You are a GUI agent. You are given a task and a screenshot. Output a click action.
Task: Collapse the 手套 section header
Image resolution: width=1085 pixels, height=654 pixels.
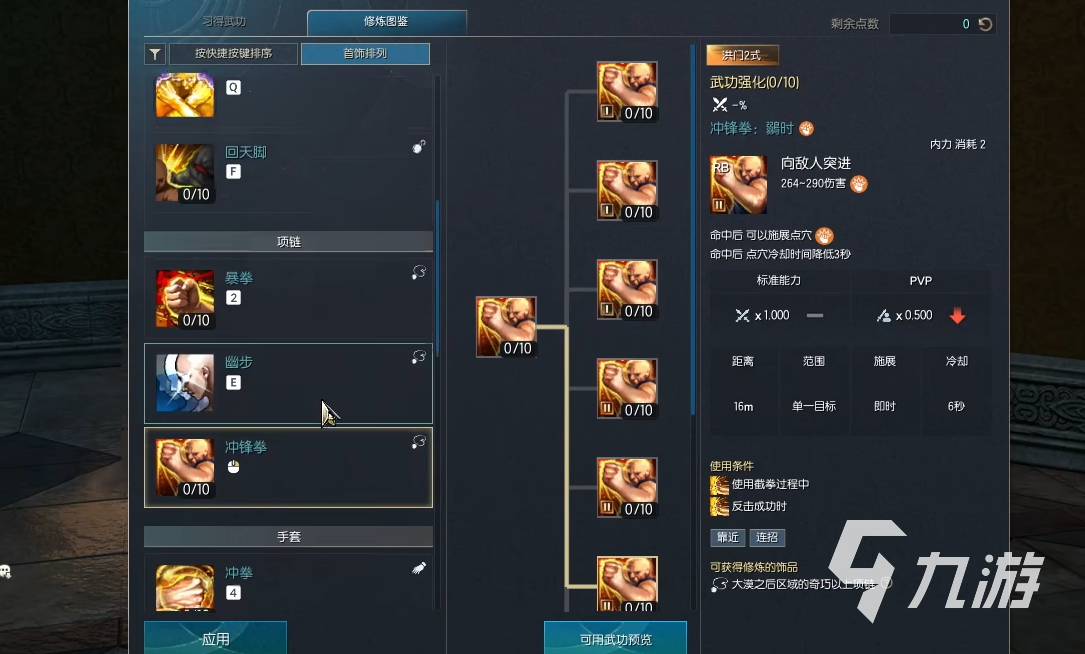tap(289, 536)
